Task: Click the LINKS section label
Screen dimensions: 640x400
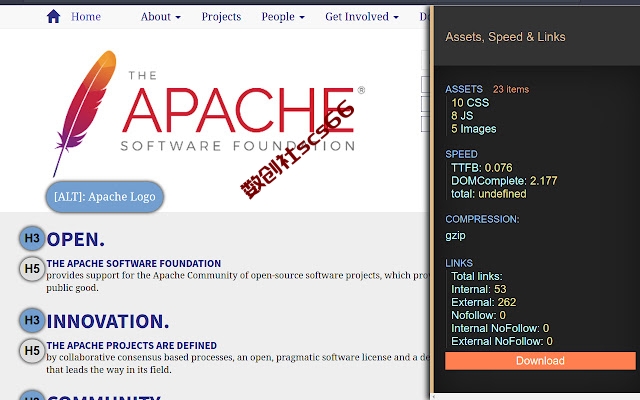Action: [x=459, y=263]
